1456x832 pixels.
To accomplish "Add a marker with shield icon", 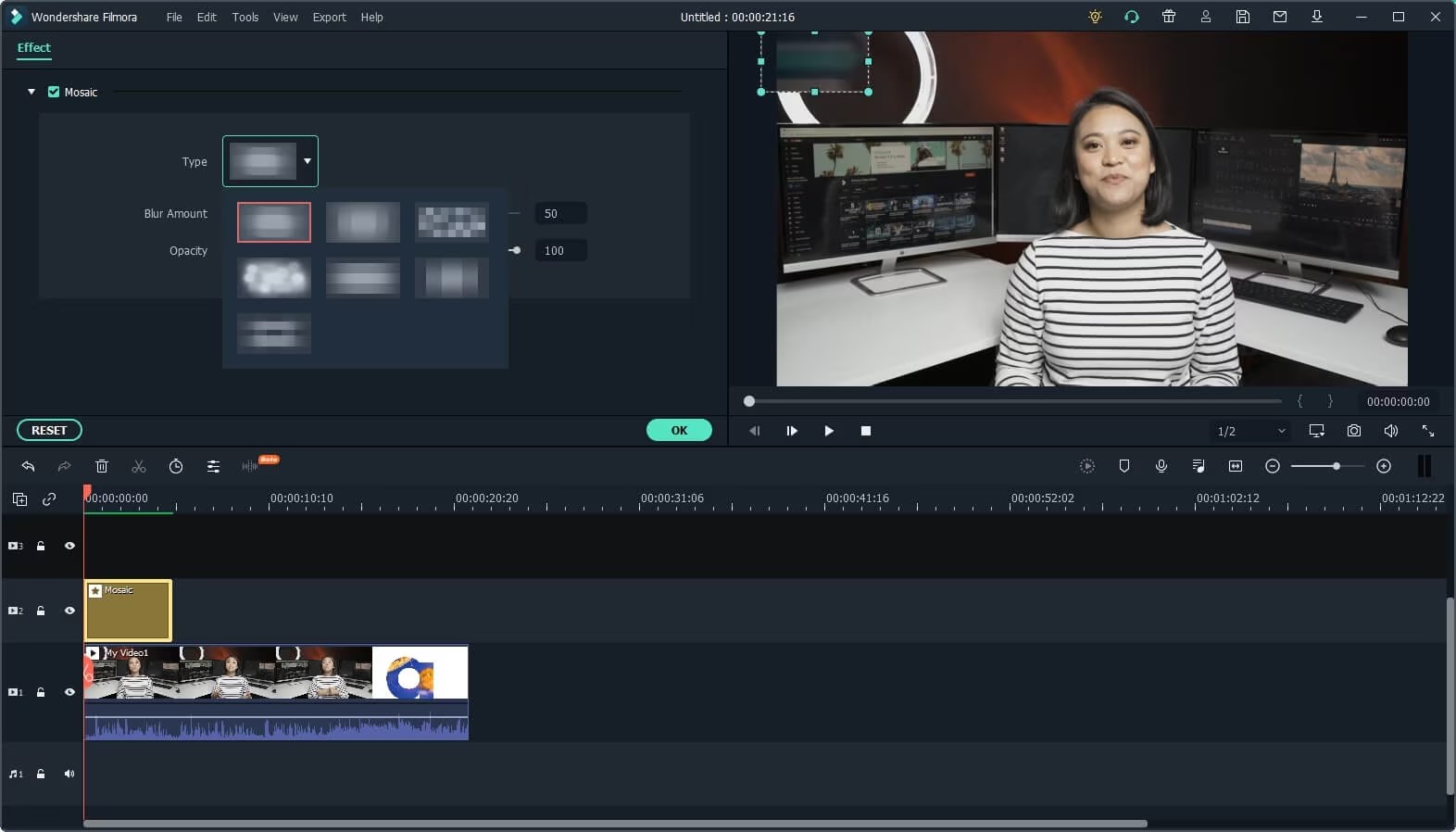I will [1124, 466].
